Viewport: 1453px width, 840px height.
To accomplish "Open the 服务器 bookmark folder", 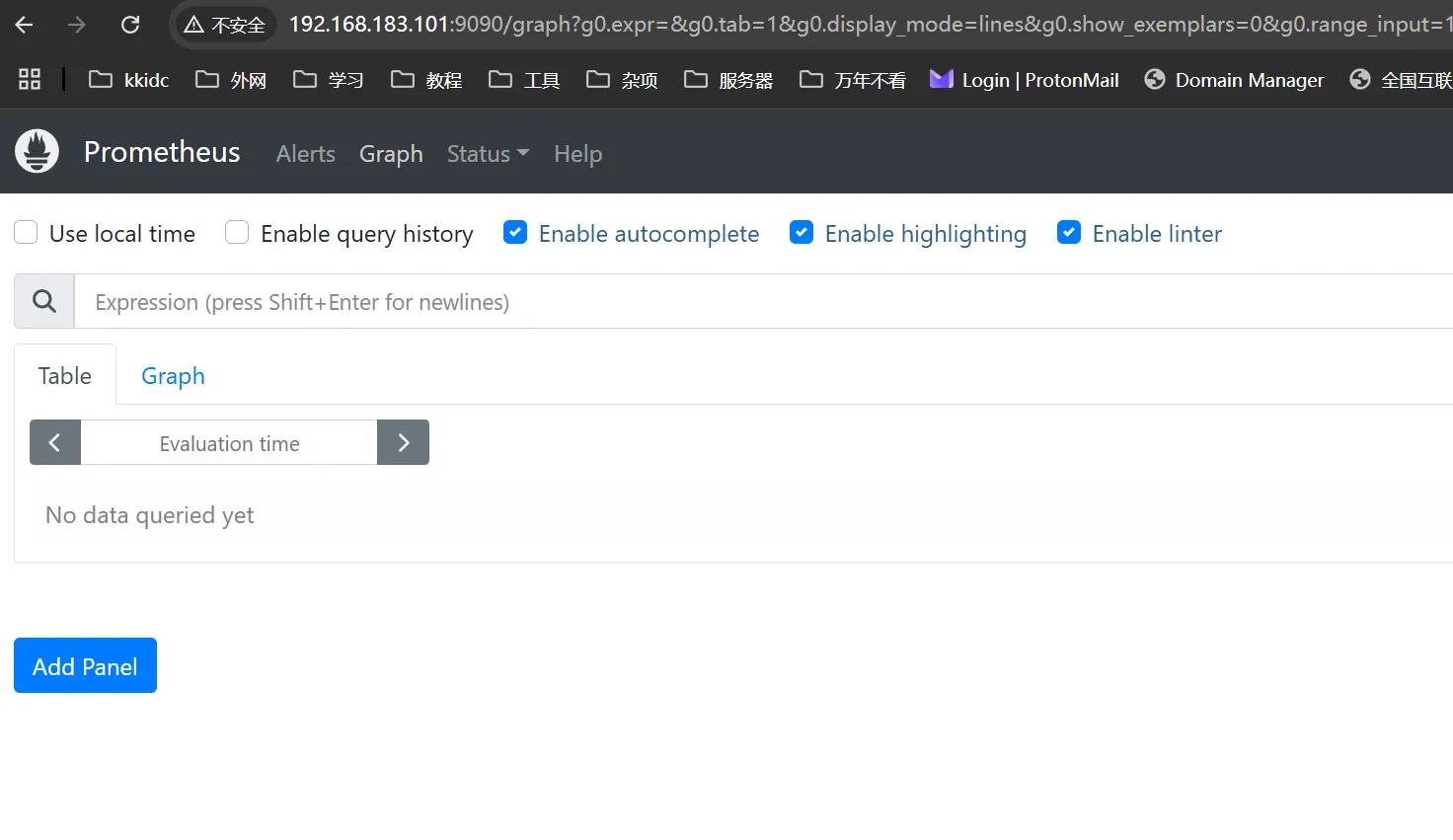I will (x=728, y=79).
